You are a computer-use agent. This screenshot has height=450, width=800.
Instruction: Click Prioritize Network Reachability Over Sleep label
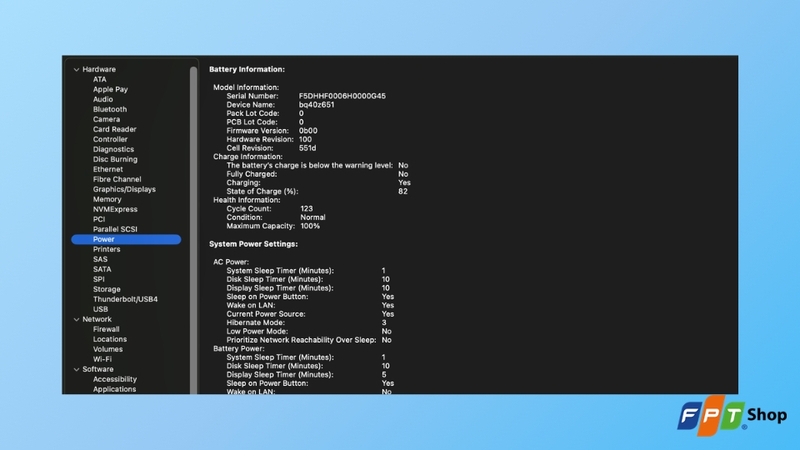click(x=301, y=340)
